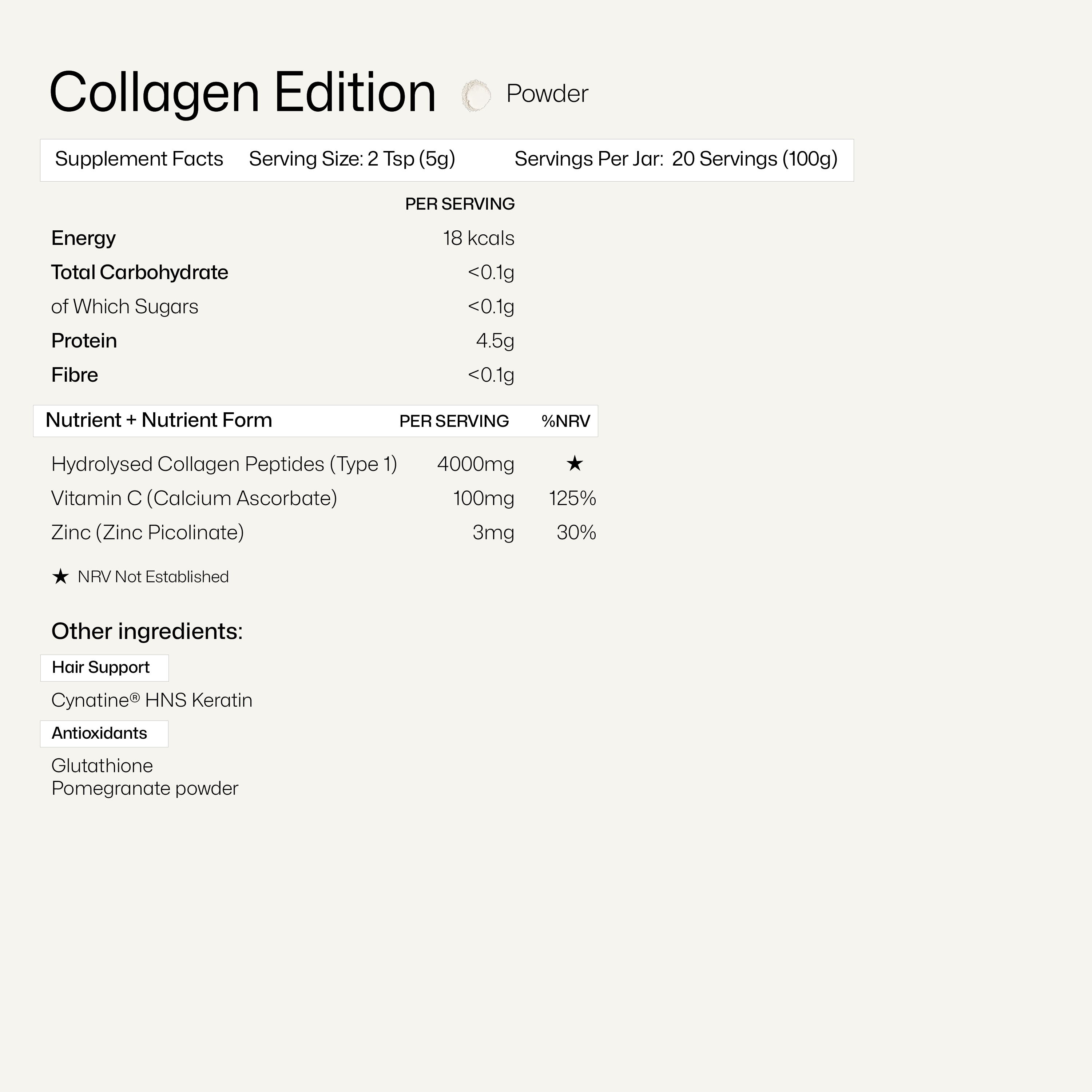Click the Supplement Facts heading
The image size is (1092, 1092).
pyautogui.click(x=139, y=159)
